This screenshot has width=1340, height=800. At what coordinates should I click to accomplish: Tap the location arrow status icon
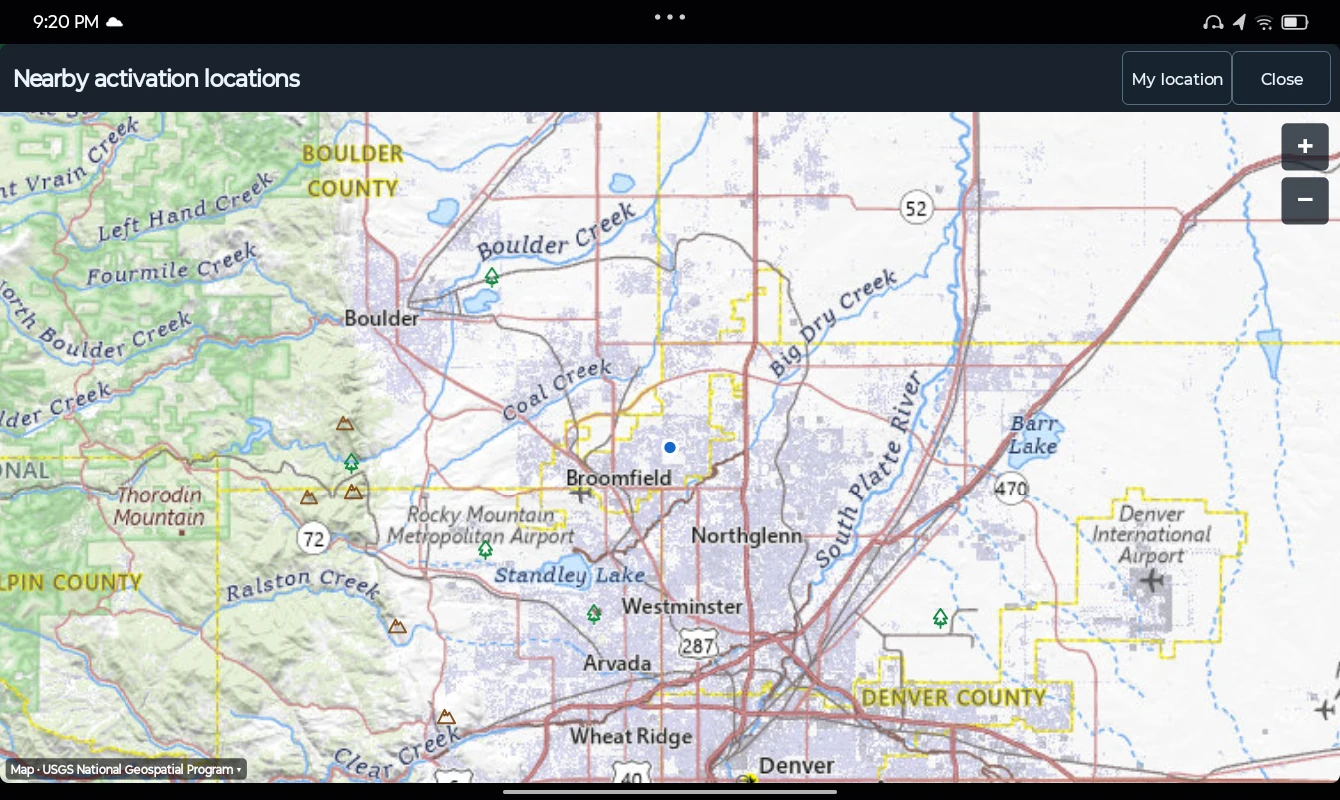pos(1240,22)
